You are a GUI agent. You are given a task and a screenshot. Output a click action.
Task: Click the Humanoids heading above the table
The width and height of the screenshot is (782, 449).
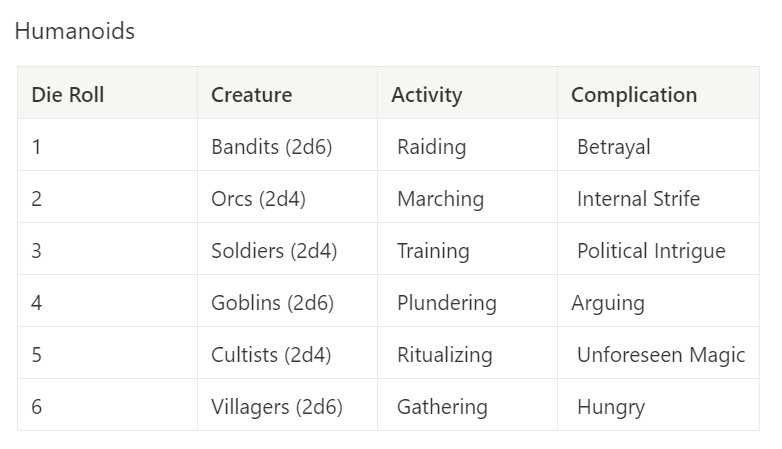pos(74,31)
